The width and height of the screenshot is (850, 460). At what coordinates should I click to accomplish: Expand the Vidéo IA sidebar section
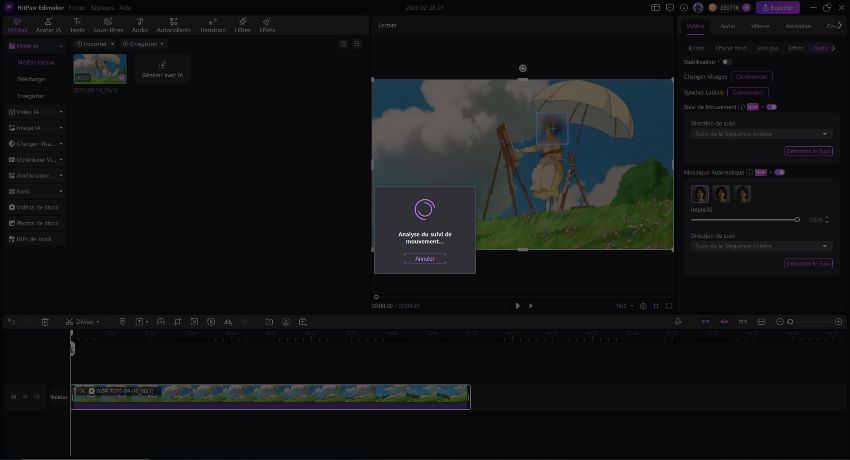tap(36, 112)
